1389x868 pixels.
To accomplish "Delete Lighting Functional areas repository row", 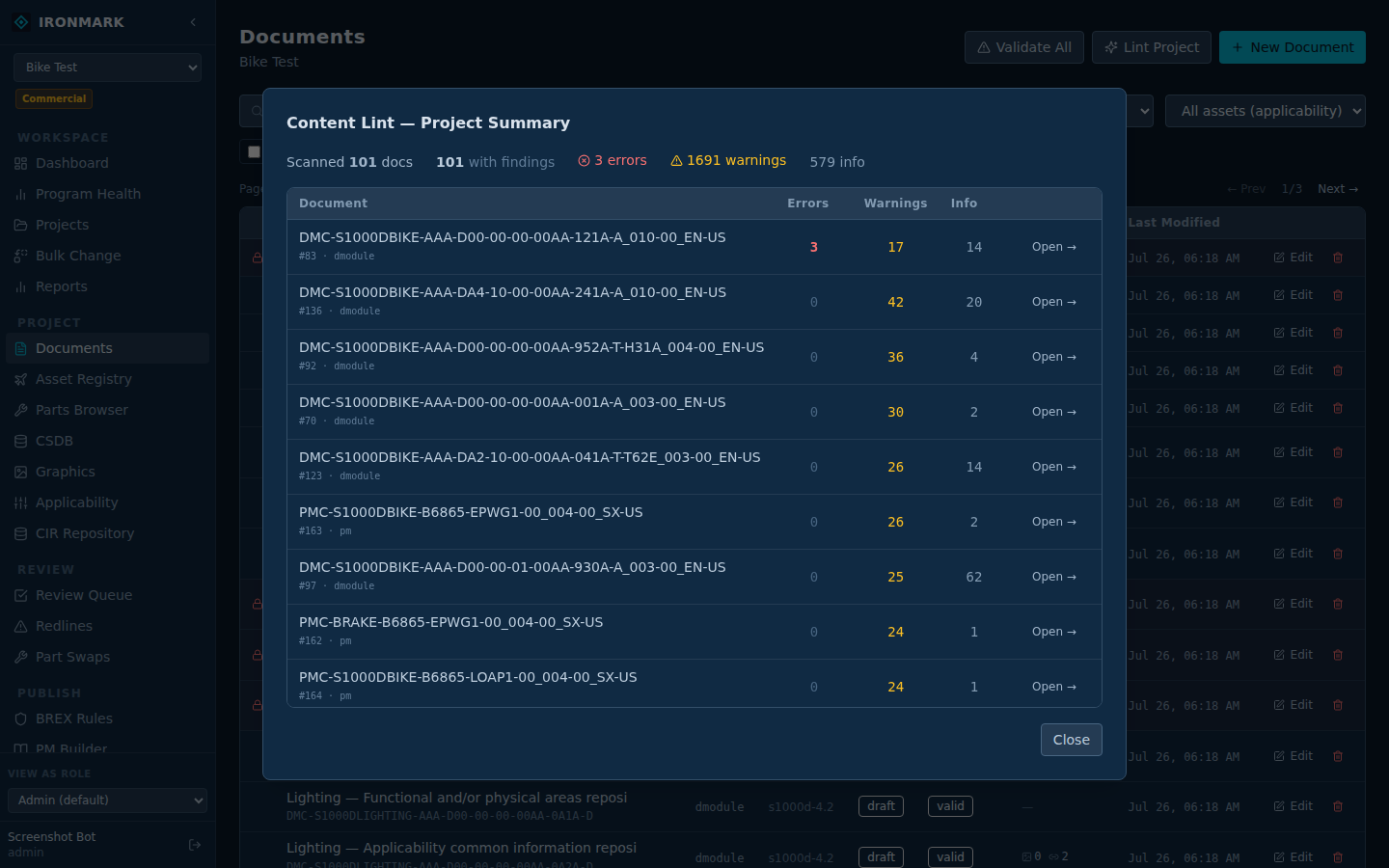I will click(x=1338, y=806).
